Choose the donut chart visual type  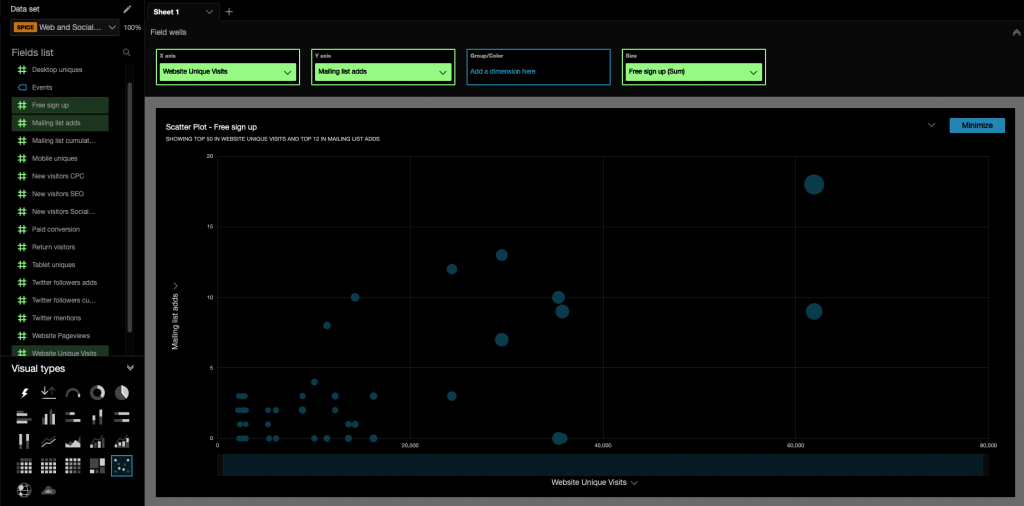[97, 393]
